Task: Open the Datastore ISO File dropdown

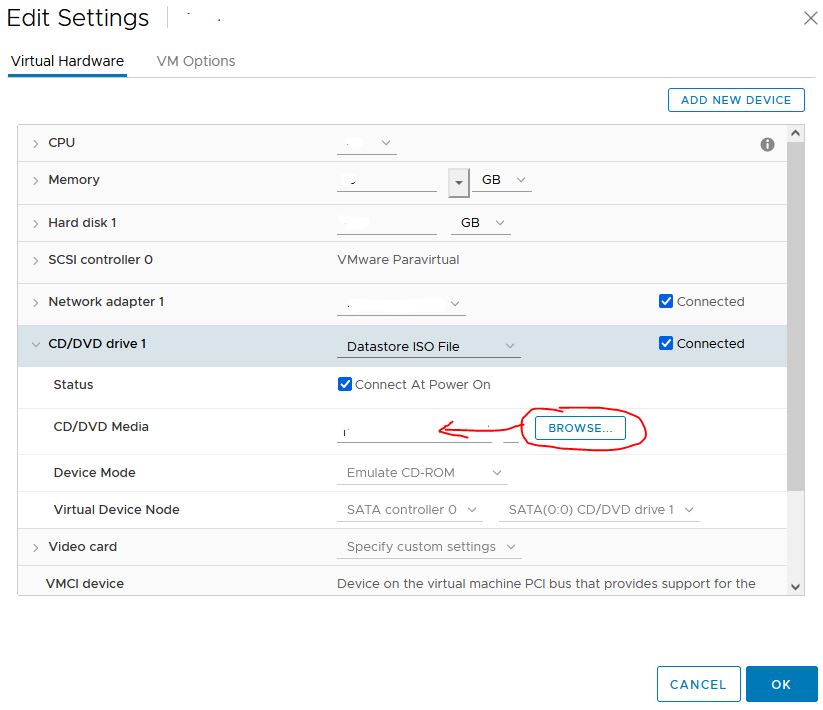Action: click(428, 345)
